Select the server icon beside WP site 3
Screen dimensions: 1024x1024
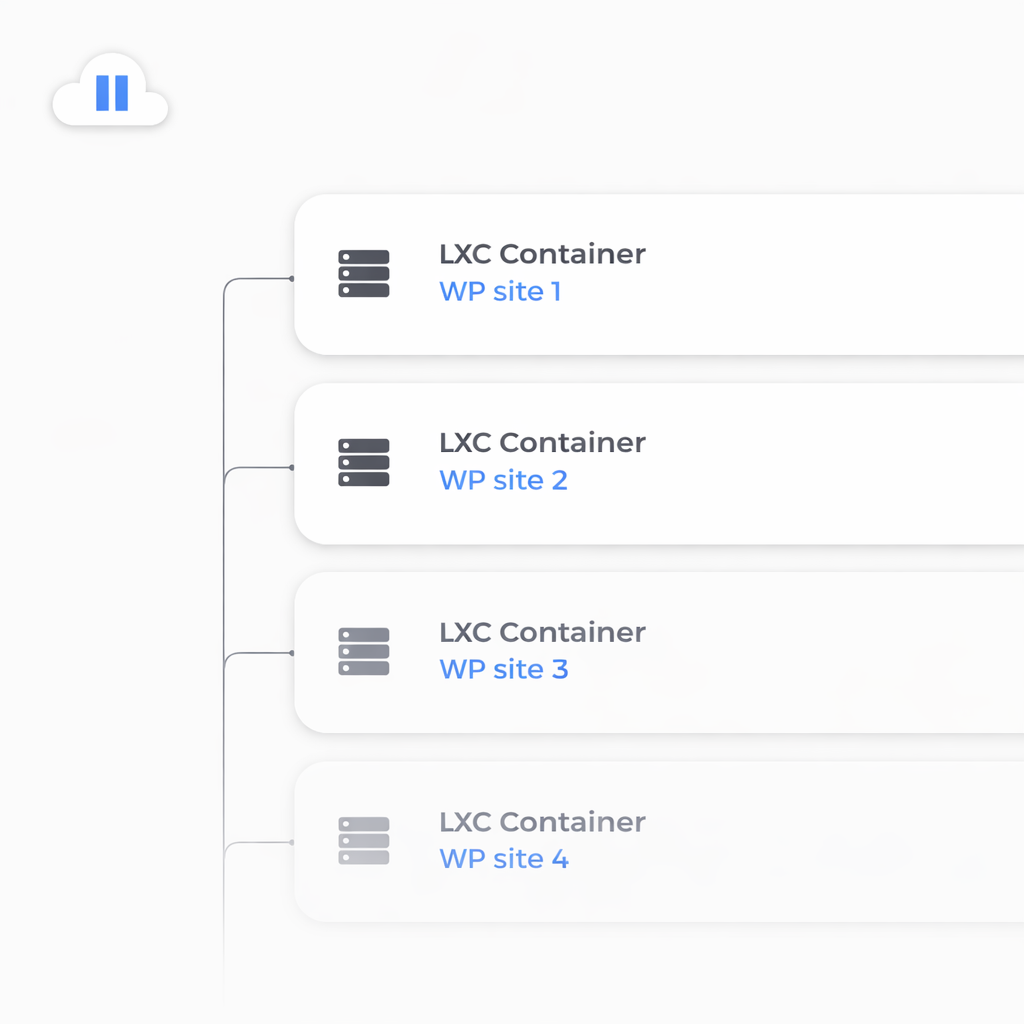click(x=364, y=652)
